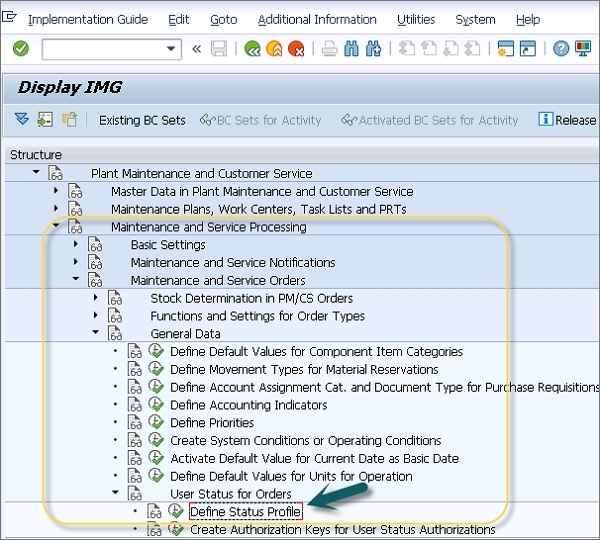The width and height of the screenshot is (600, 540).
Task: Select Define Account Assignment Cat. entry
Action: 384,387
